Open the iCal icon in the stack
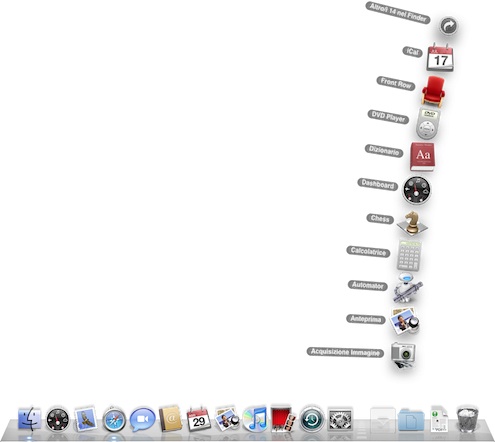Viewport: 495px width, 442px height. click(x=440, y=57)
